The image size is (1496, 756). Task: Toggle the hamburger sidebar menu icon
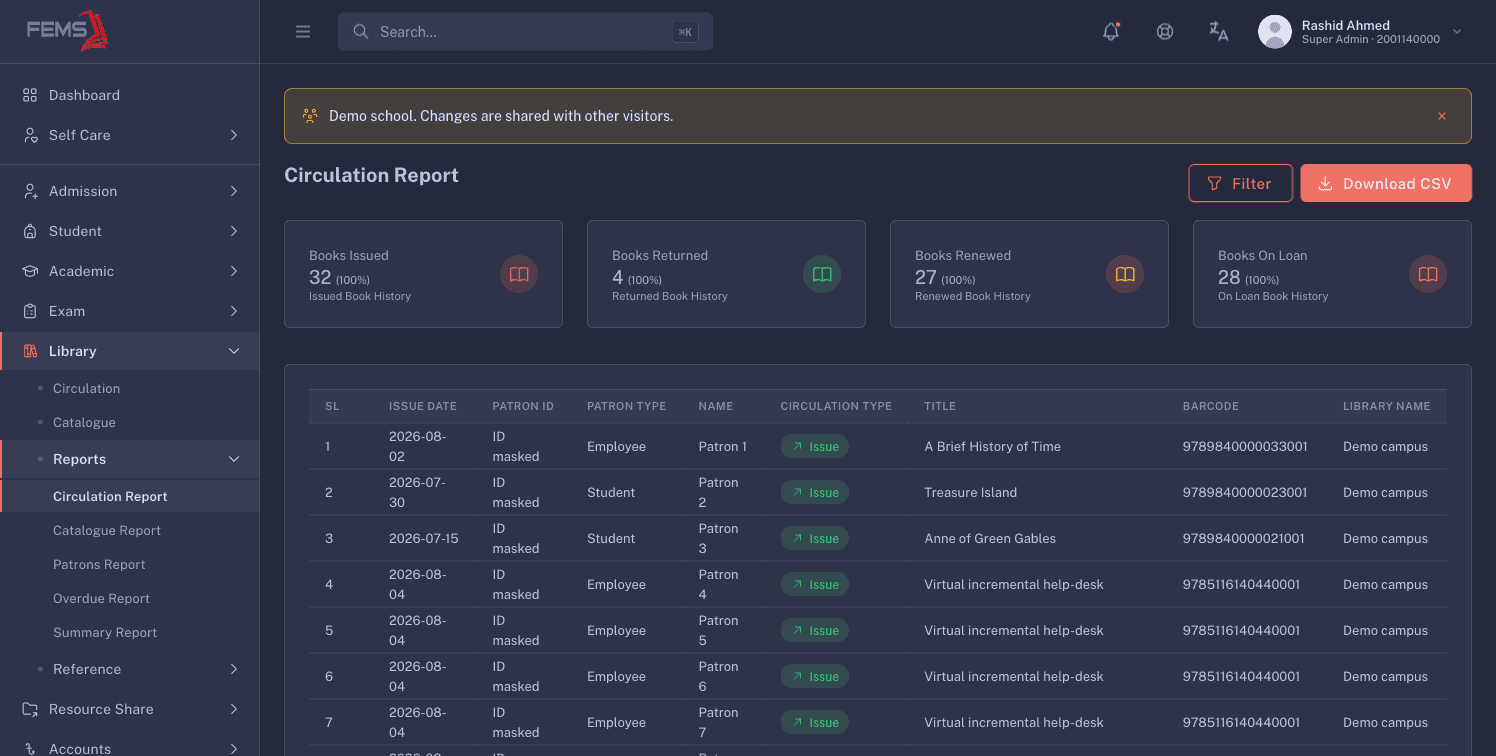303,32
